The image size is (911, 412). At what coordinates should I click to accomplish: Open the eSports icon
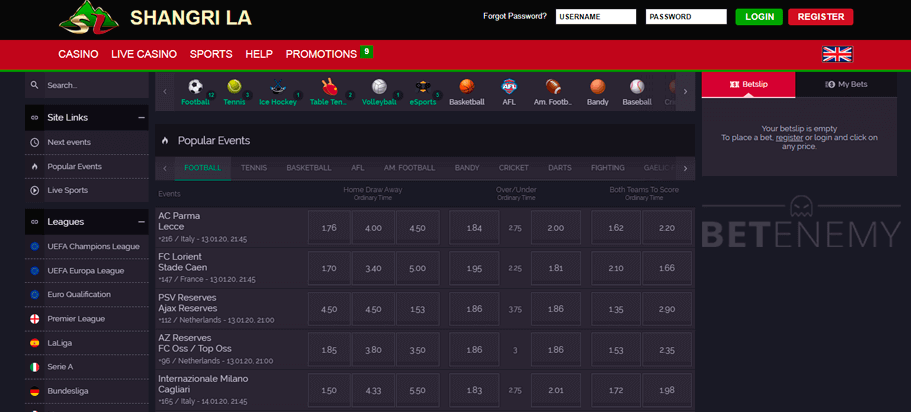422,87
